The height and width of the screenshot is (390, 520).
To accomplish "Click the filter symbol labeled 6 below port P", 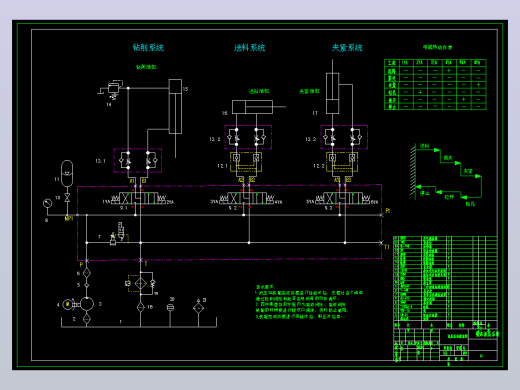I will tap(87, 273).
